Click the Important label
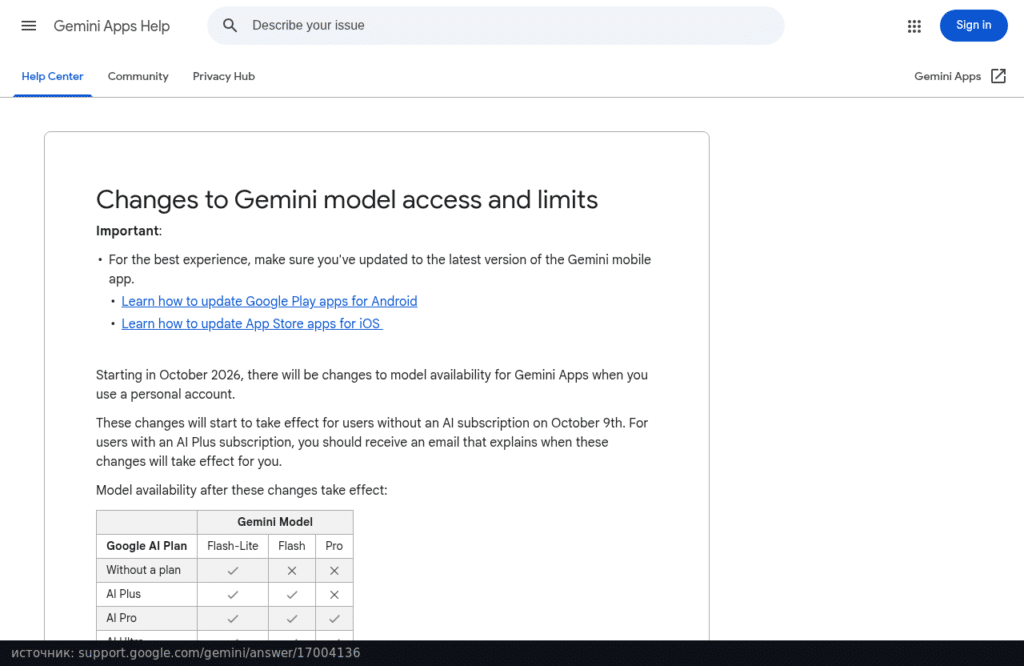1024x666 pixels. point(129,231)
